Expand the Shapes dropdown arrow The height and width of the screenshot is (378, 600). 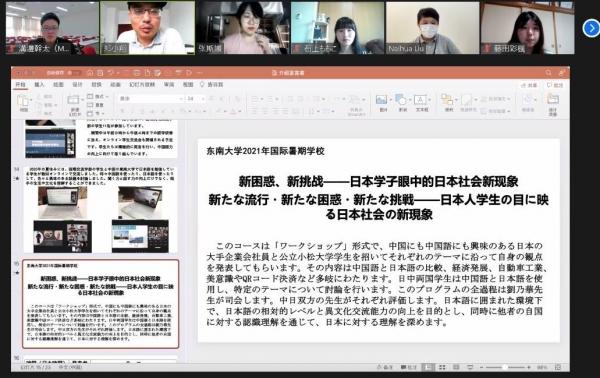point(410,100)
